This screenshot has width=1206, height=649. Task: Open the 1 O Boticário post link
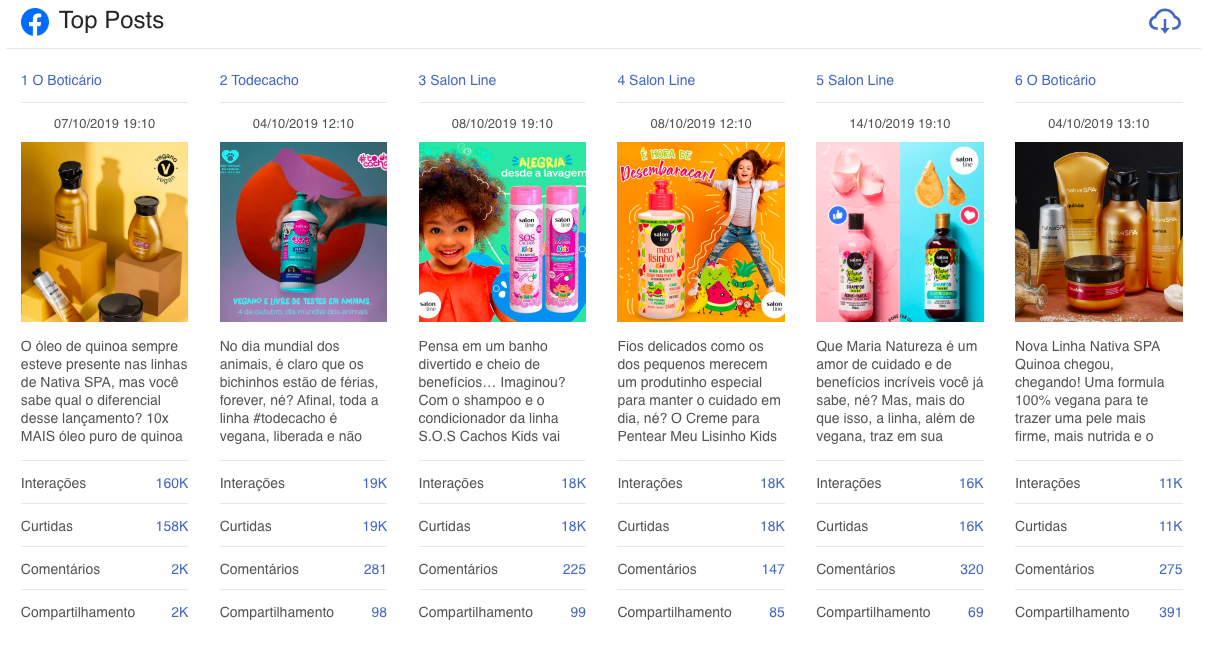pyautogui.click(x=62, y=80)
